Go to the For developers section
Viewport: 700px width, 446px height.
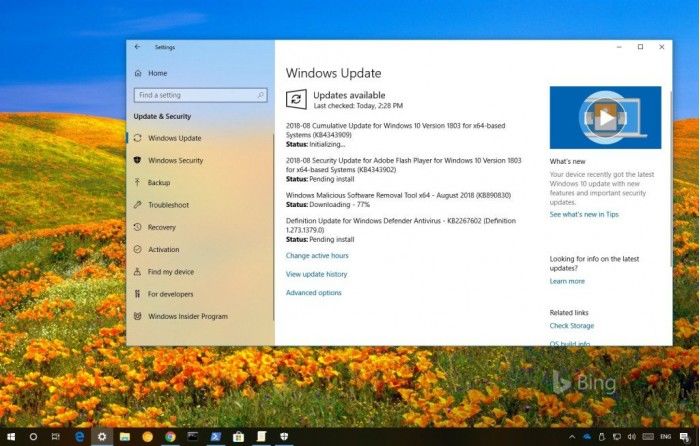click(x=168, y=294)
